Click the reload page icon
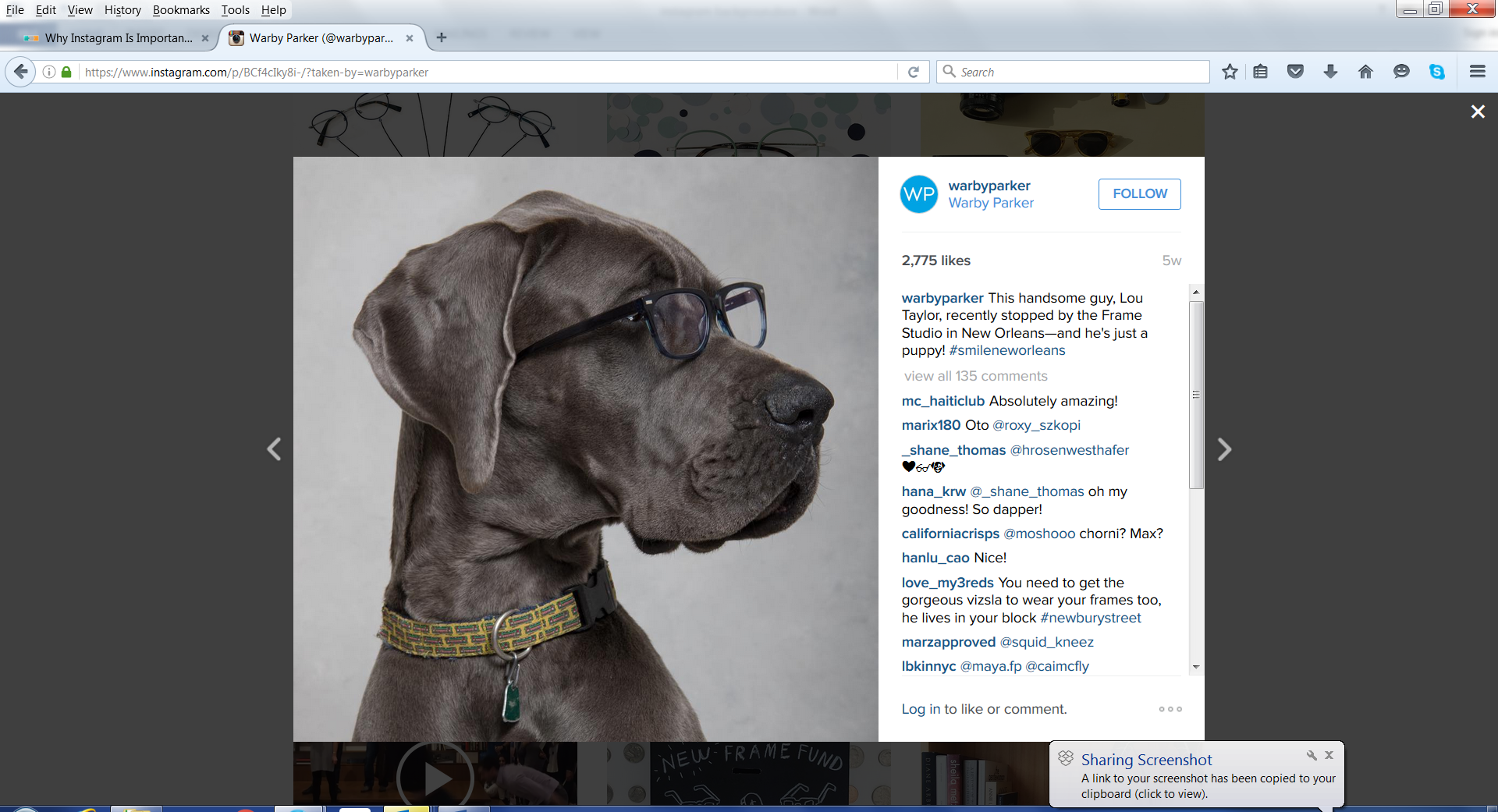The image size is (1498, 812). 914,72
